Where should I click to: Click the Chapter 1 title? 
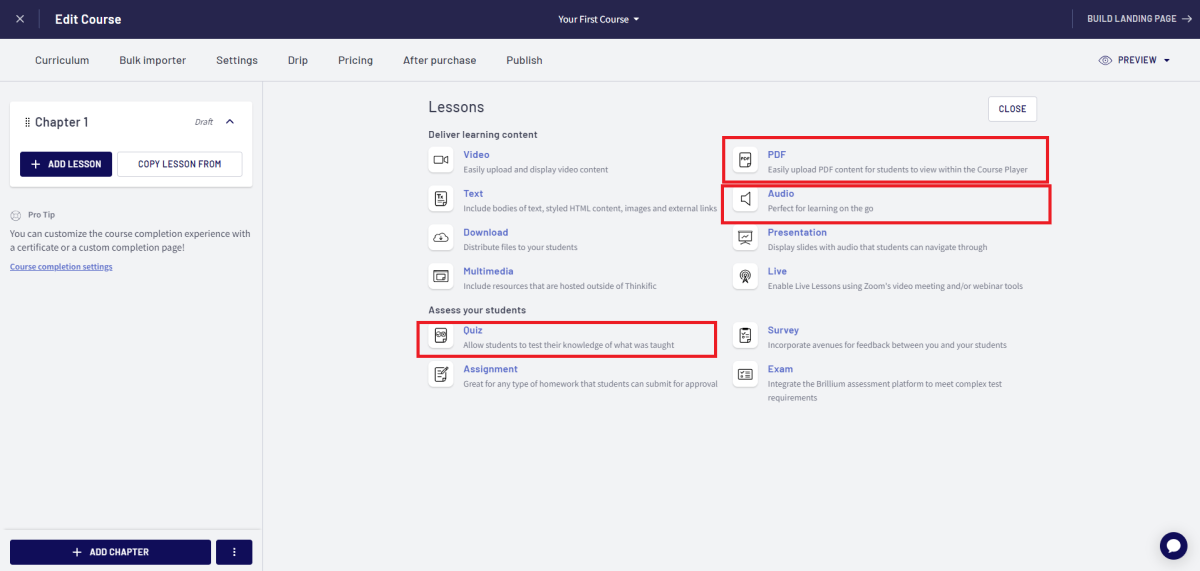[62, 122]
